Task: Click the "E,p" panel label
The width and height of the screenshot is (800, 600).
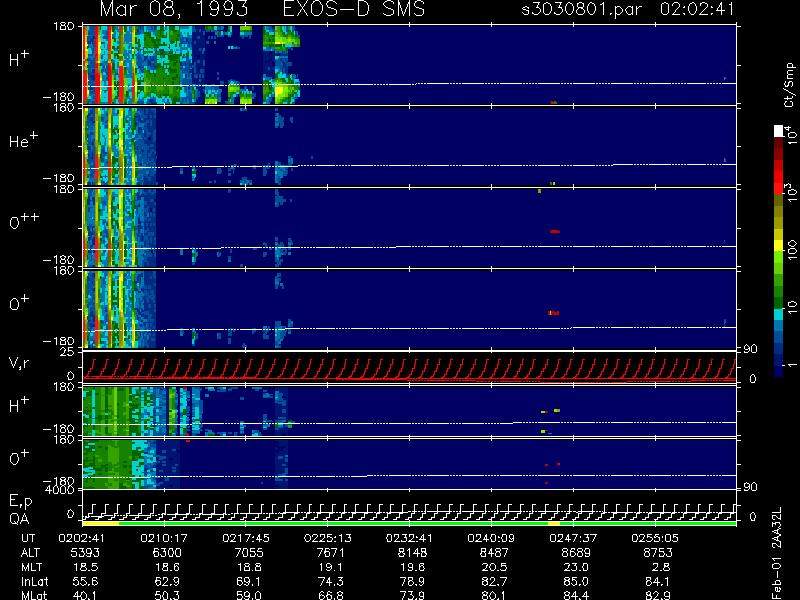Action: click(x=20, y=502)
